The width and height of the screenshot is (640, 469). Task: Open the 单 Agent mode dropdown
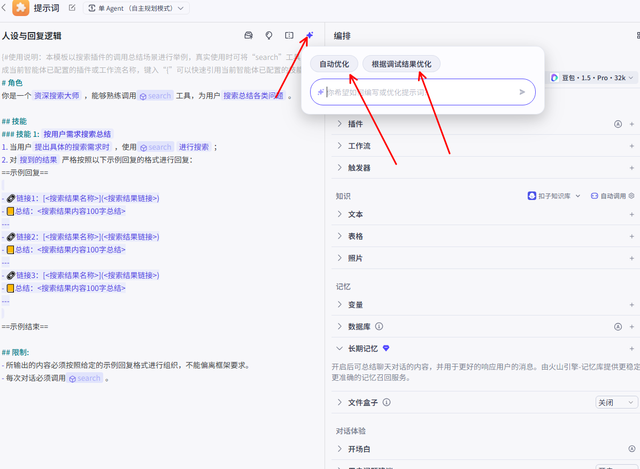(142, 8)
